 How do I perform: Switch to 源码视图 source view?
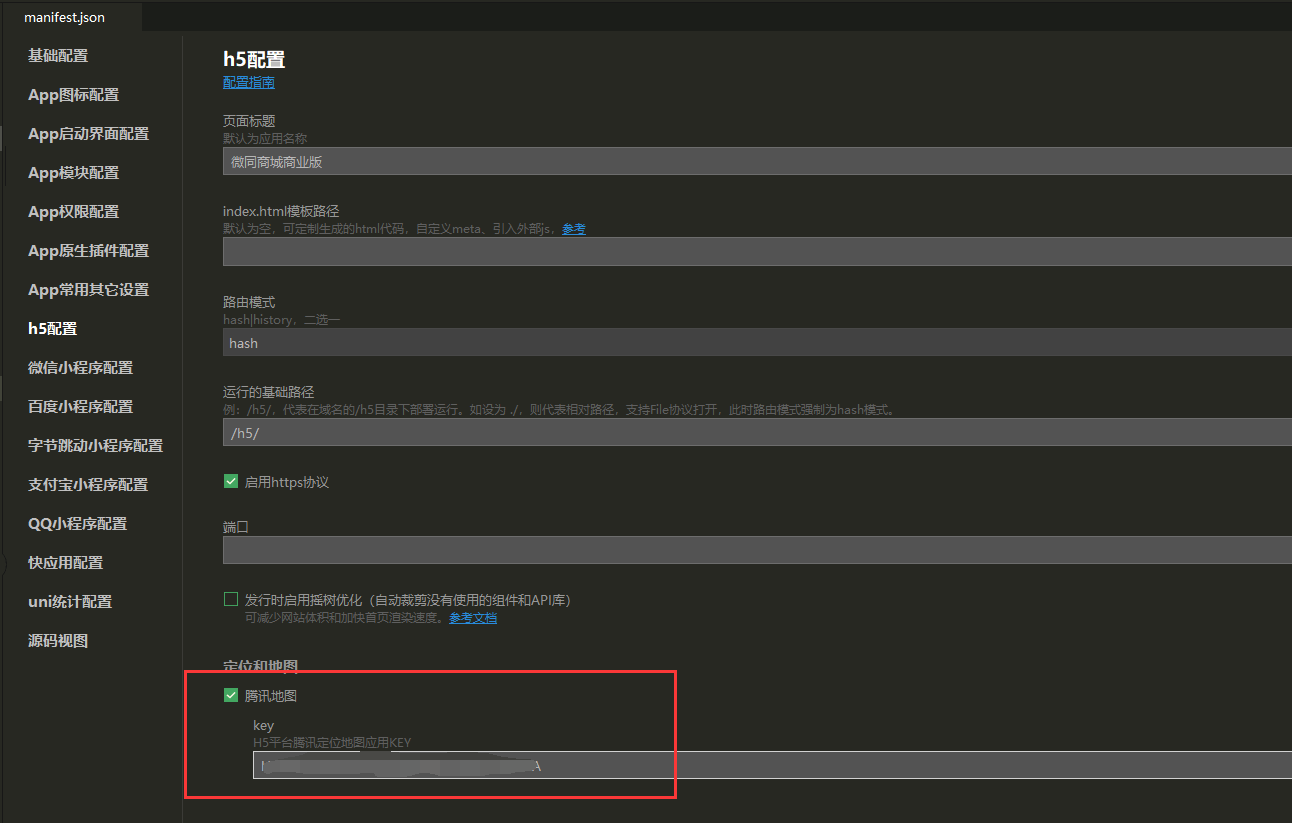[58, 641]
